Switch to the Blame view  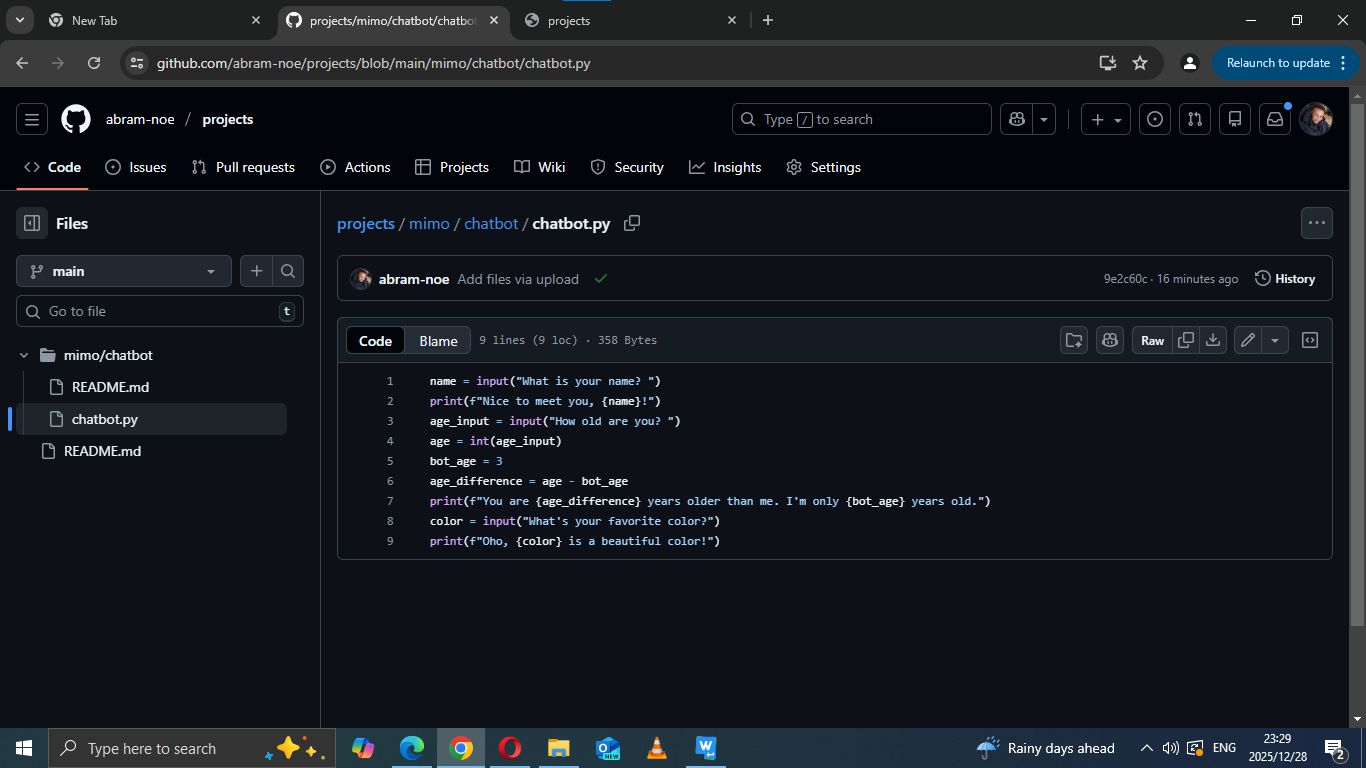point(437,340)
